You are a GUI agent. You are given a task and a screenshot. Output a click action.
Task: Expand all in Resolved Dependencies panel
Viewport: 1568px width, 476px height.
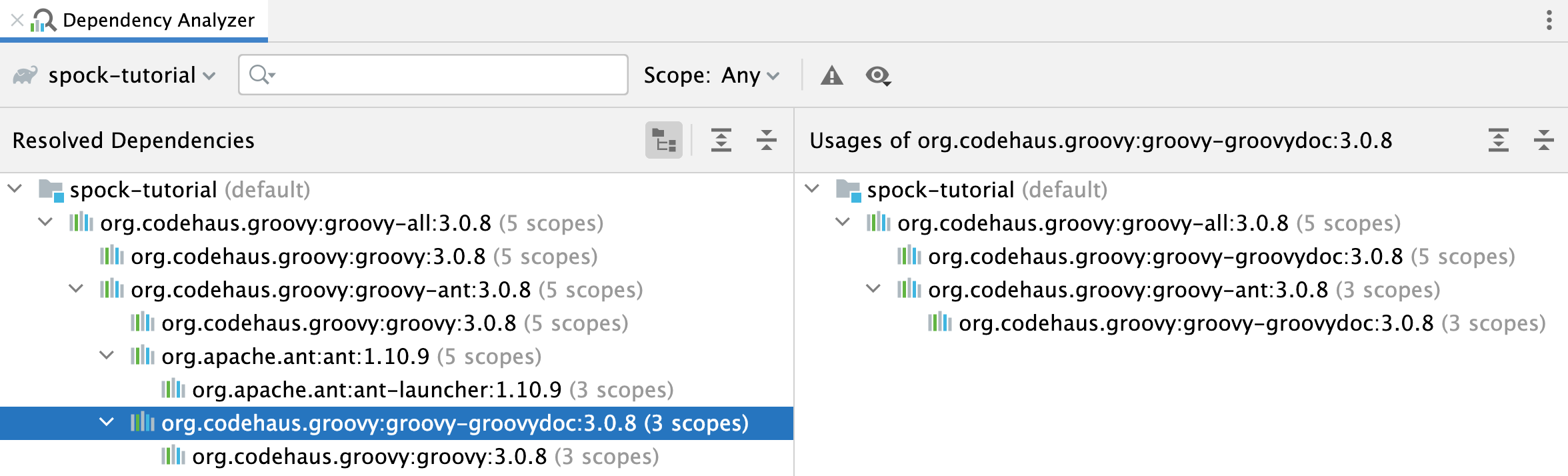point(721,140)
